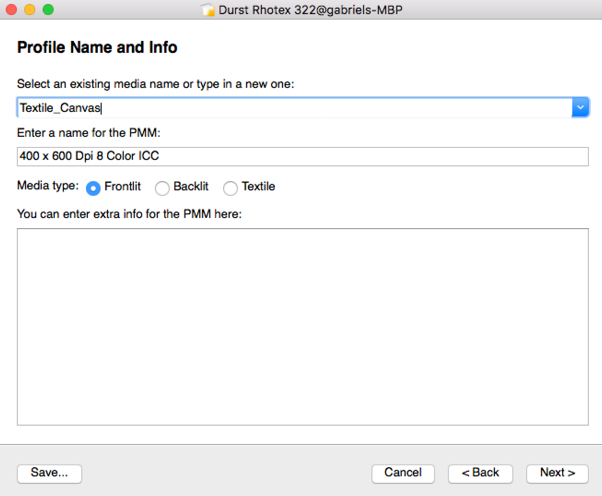
Task: Click the Durst Rhotex 322 window title
Action: [x=310, y=10]
